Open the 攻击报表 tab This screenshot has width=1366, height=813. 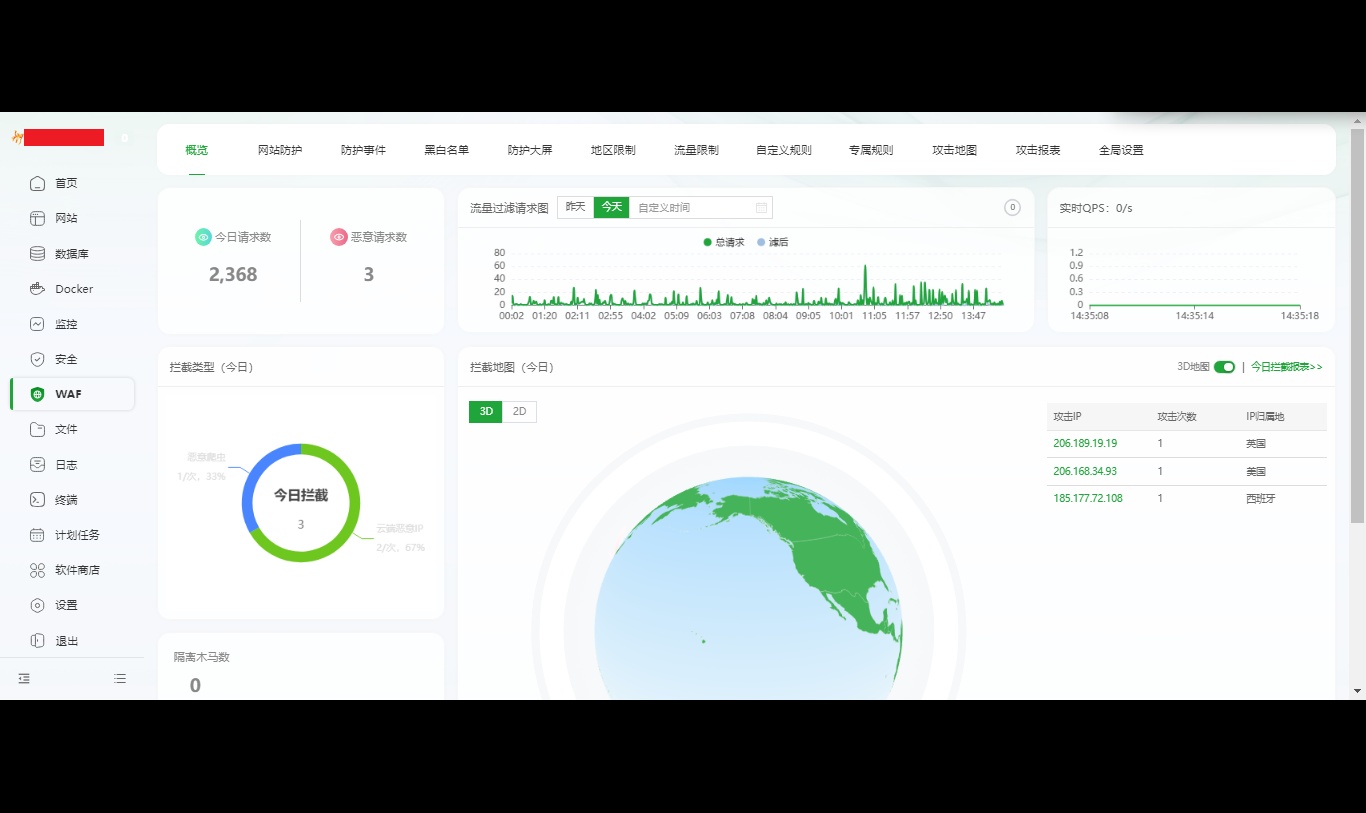pos(1038,150)
